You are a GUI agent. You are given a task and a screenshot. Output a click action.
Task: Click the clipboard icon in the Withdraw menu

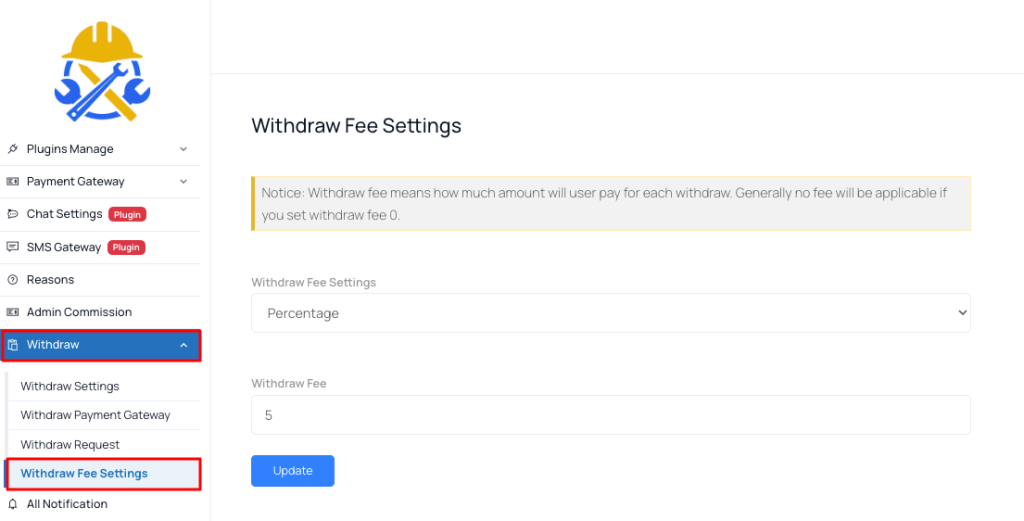click(x=12, y=345)
